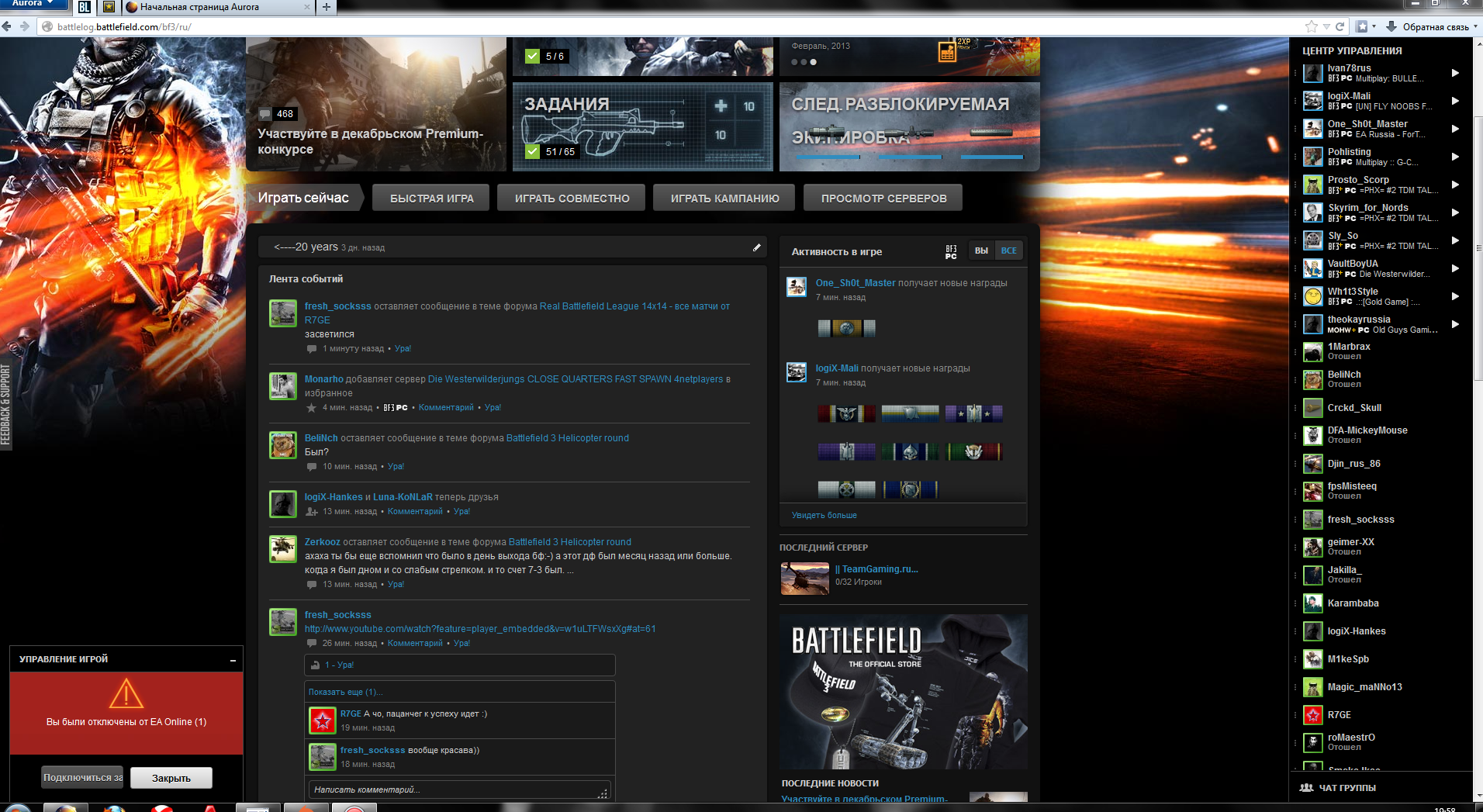Join Prosto_Scorp game with play arrow

click(x=1455, y=185)
